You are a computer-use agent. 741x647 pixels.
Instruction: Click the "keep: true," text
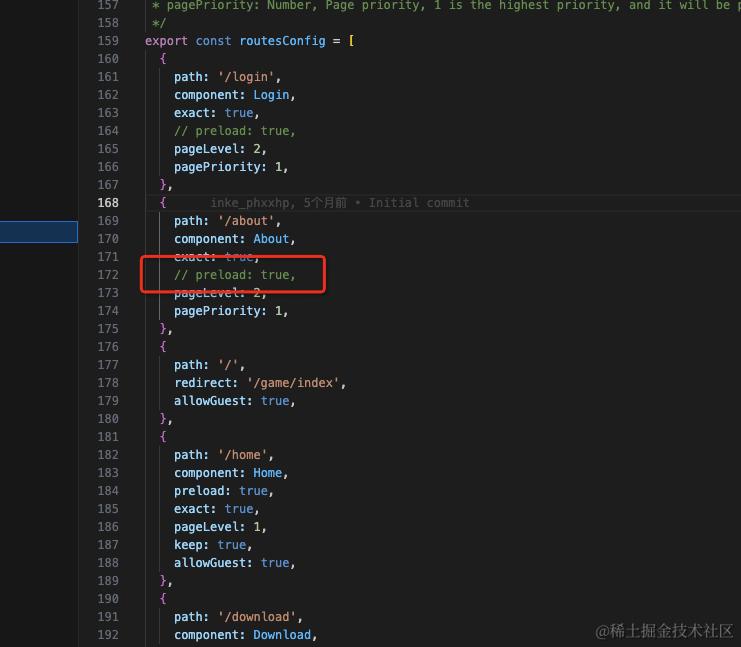(x=213, y=545)
